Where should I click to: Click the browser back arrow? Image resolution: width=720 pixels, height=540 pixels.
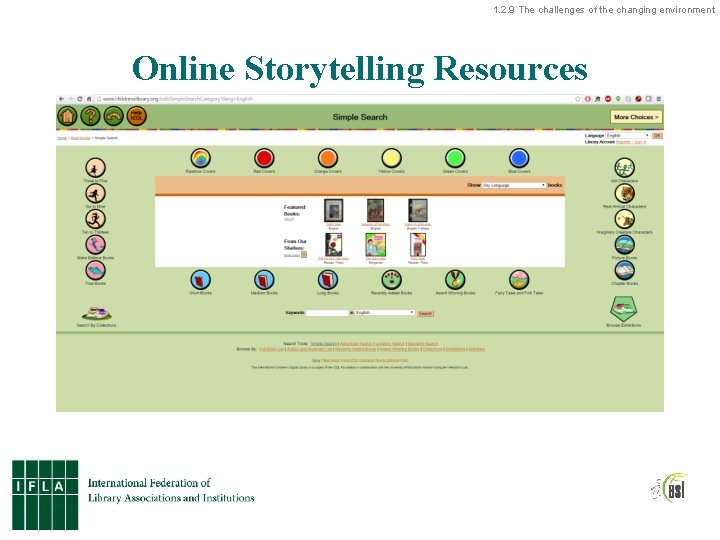62,99
